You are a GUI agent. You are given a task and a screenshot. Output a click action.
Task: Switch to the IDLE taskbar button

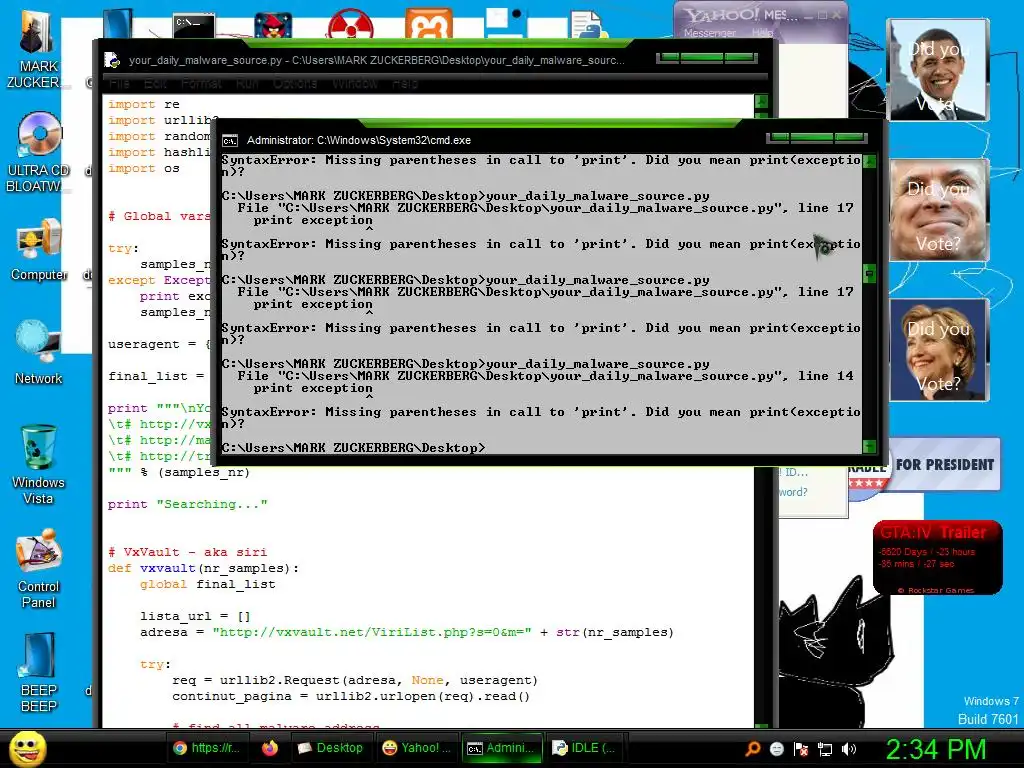point(585,748)
